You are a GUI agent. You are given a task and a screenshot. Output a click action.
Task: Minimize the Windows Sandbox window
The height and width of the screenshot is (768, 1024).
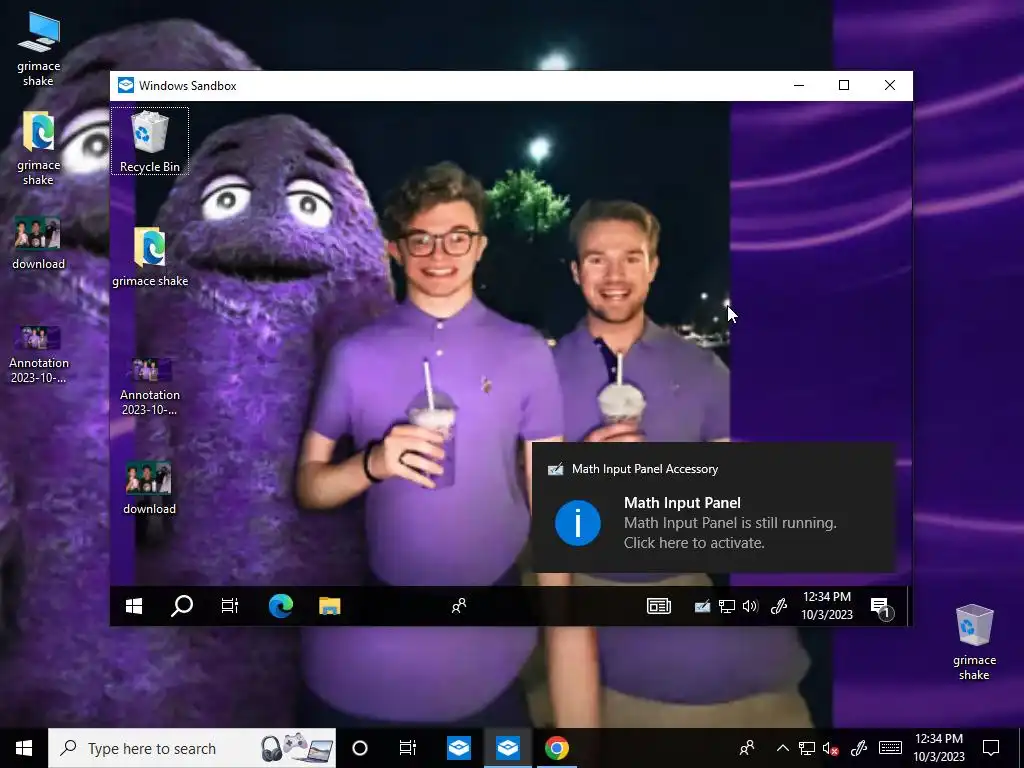pos(799,86)
